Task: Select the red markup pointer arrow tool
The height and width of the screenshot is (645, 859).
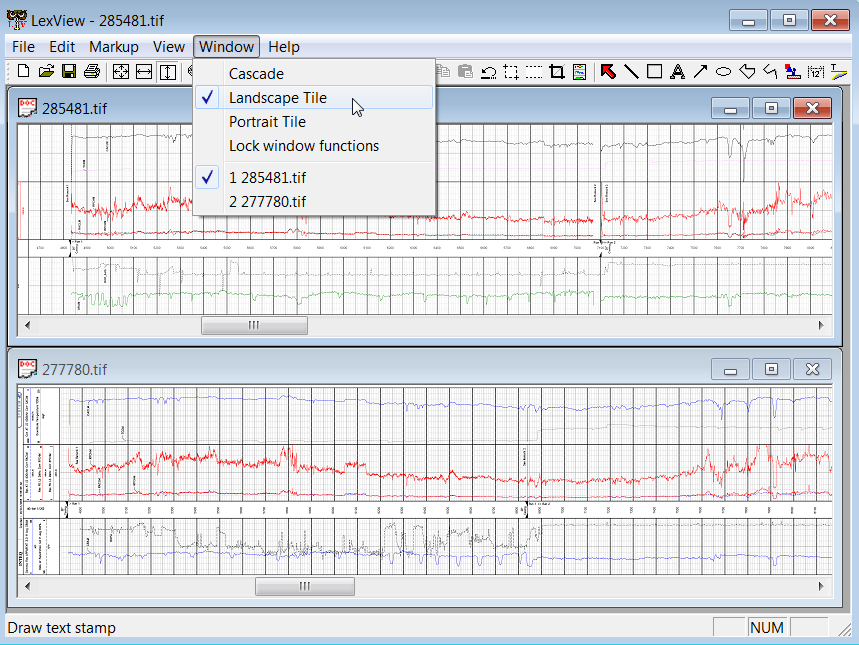Action: tap(608, 72)
